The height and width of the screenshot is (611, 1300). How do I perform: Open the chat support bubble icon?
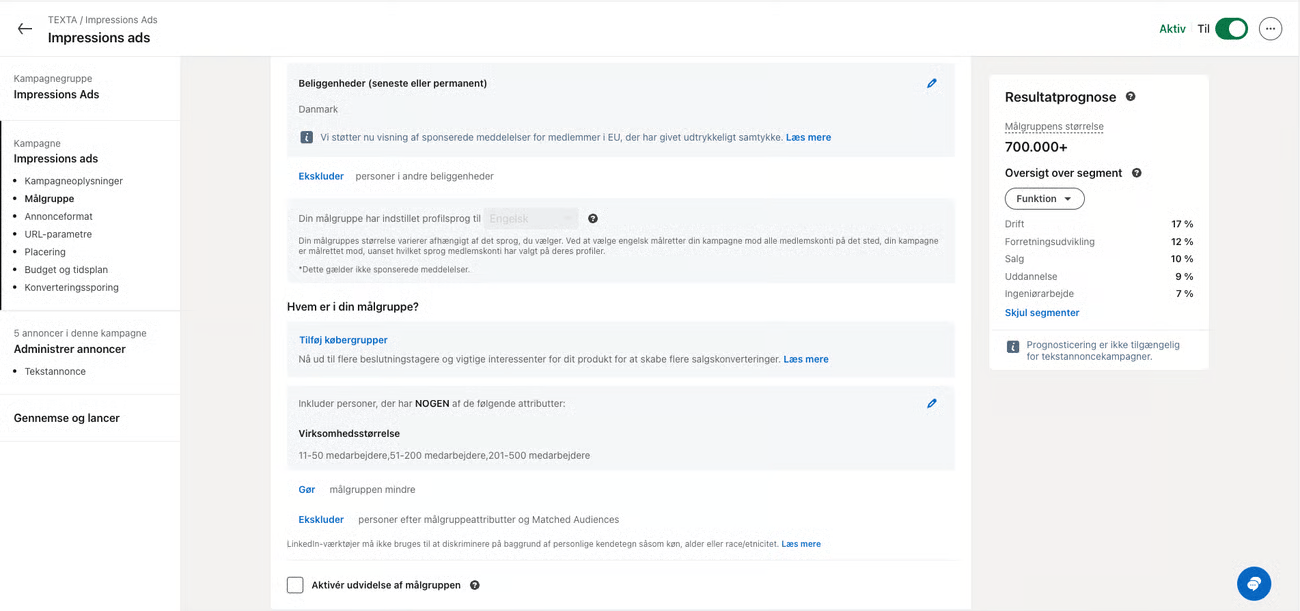click(x=1253, y=583)
